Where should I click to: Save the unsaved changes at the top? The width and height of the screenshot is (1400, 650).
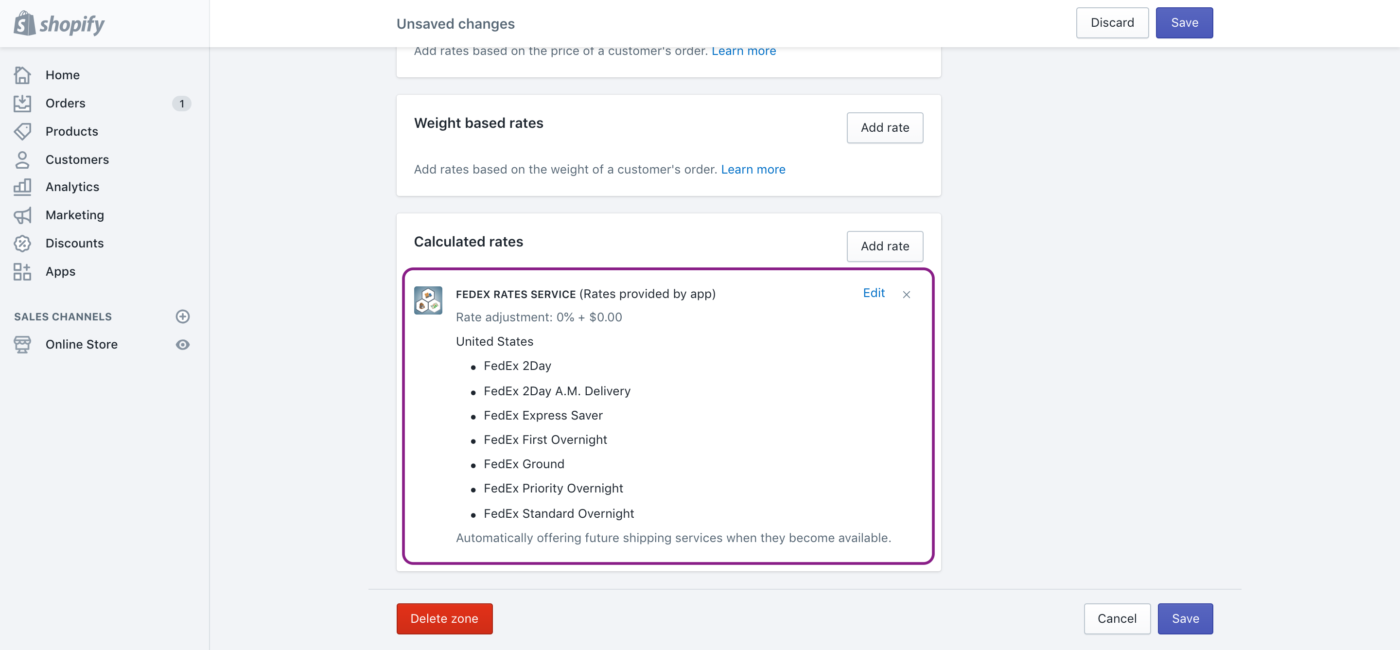point(1184,22)
